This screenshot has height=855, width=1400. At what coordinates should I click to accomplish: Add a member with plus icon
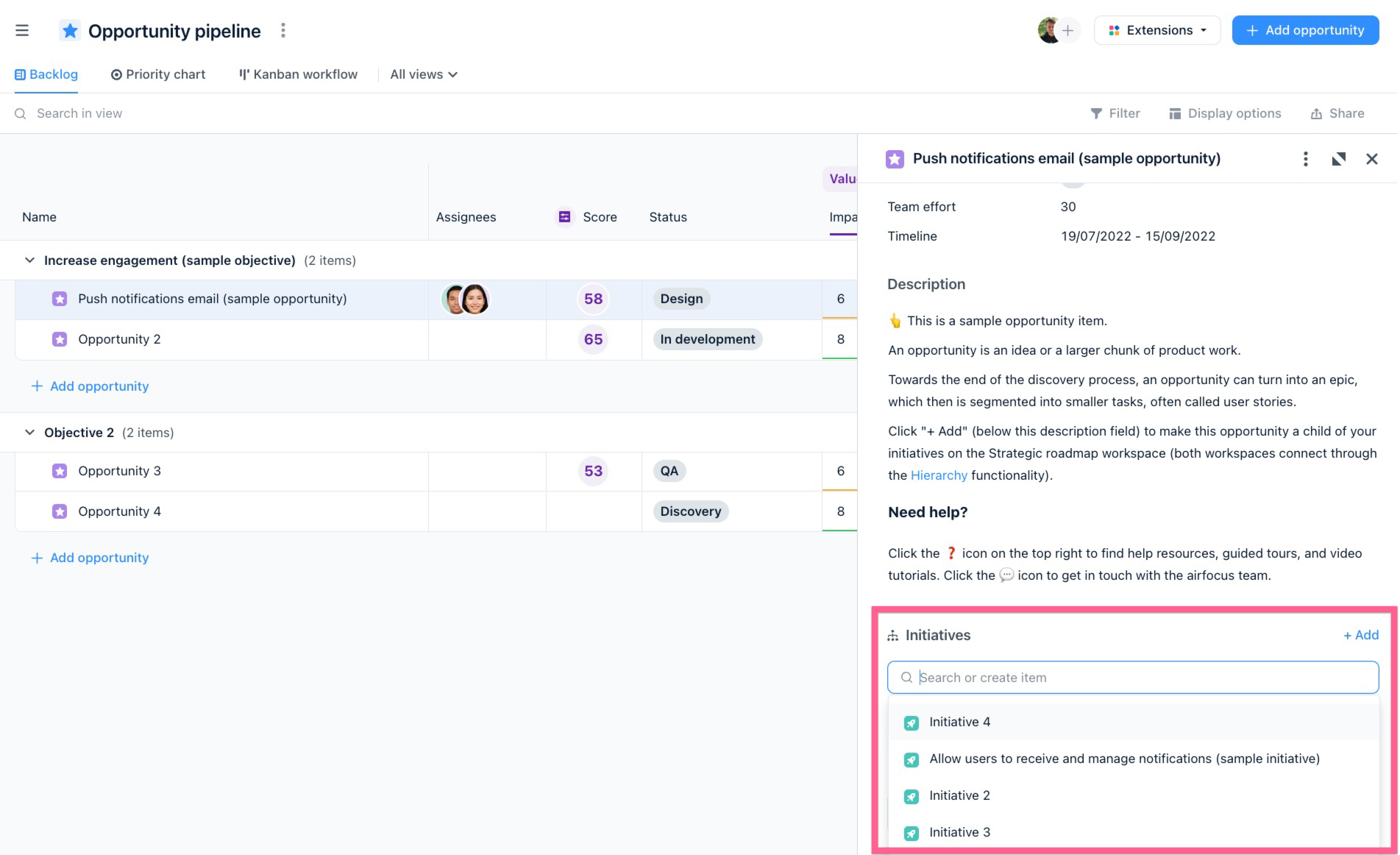[1068, 30]
